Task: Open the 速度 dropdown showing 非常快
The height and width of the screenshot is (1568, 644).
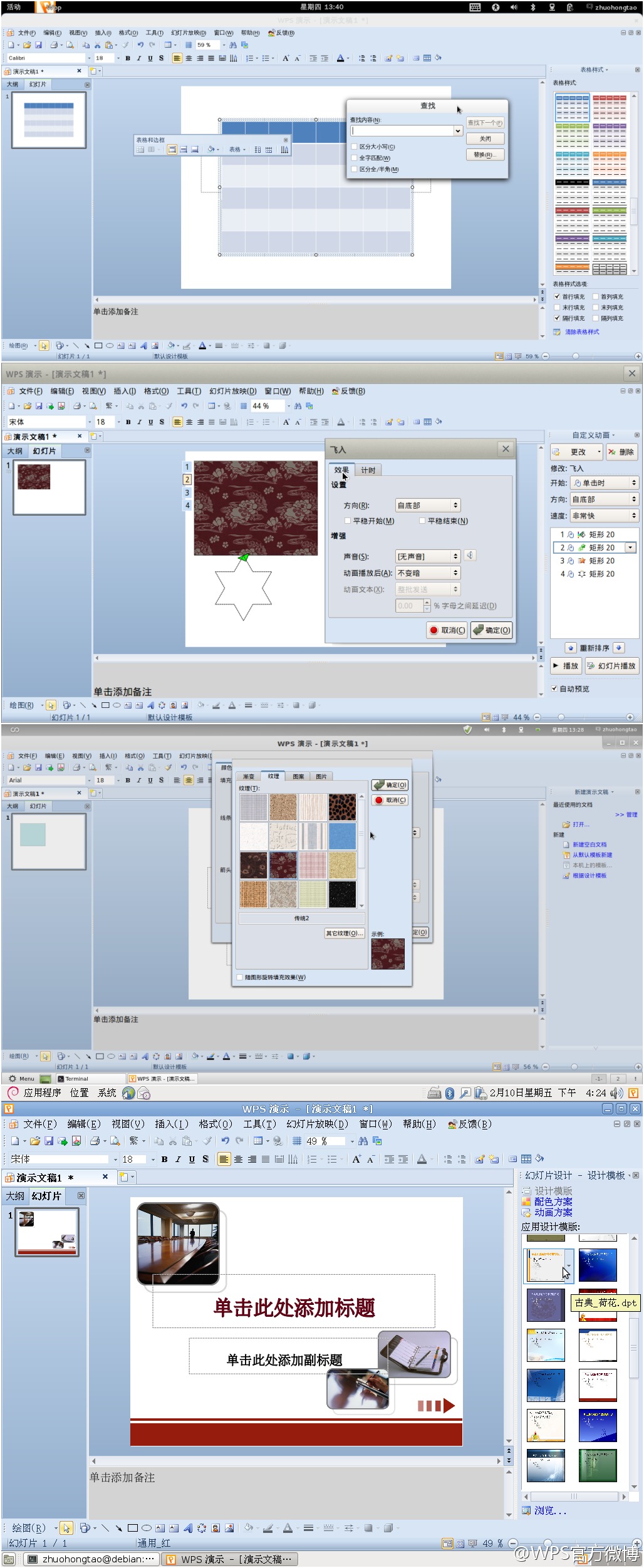Action: 633,516
